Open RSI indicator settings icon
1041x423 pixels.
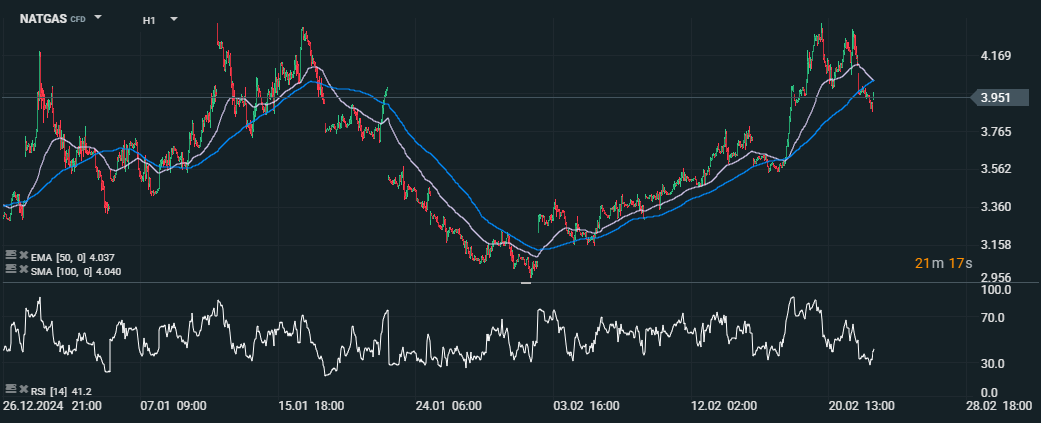click(x=10, y=389)
